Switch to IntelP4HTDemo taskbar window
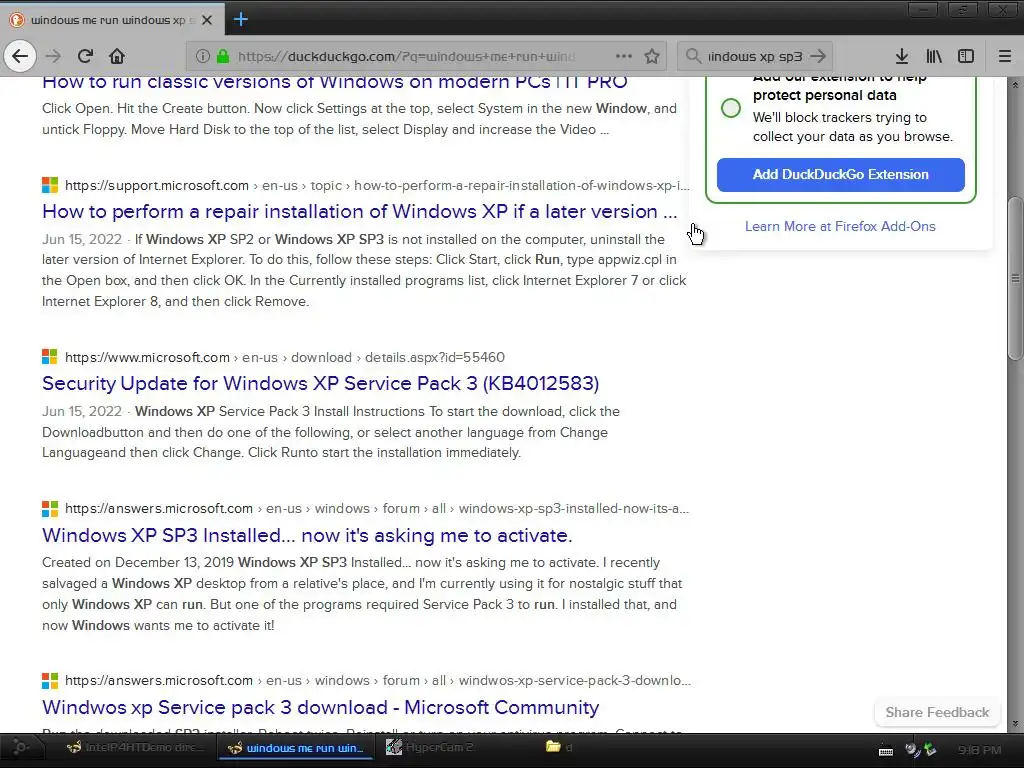 [x=135, y=748]
